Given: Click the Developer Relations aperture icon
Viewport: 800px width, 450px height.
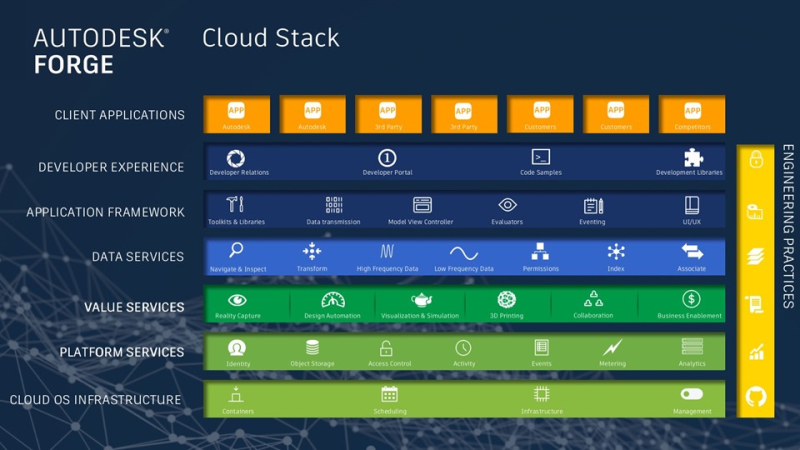Looking at the screenshot, I should pos(236,159).
